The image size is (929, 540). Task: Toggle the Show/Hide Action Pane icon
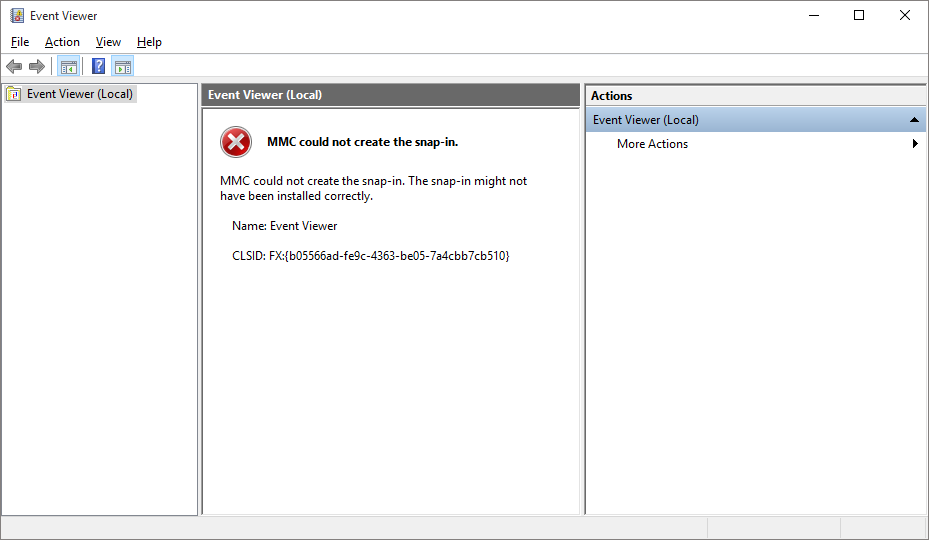123,66
